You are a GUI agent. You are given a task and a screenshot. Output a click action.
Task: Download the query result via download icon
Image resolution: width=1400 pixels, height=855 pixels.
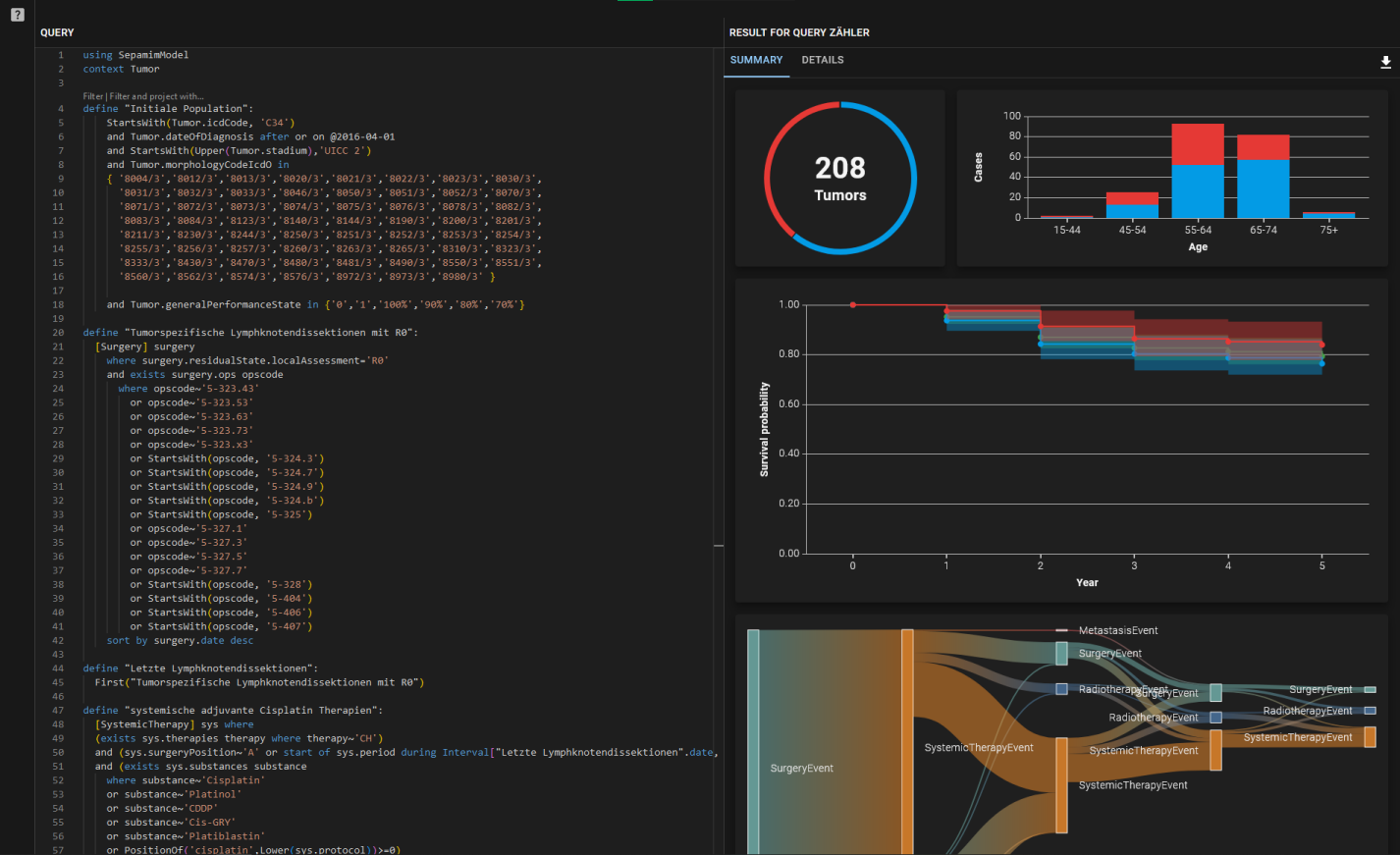[1385, 62]
